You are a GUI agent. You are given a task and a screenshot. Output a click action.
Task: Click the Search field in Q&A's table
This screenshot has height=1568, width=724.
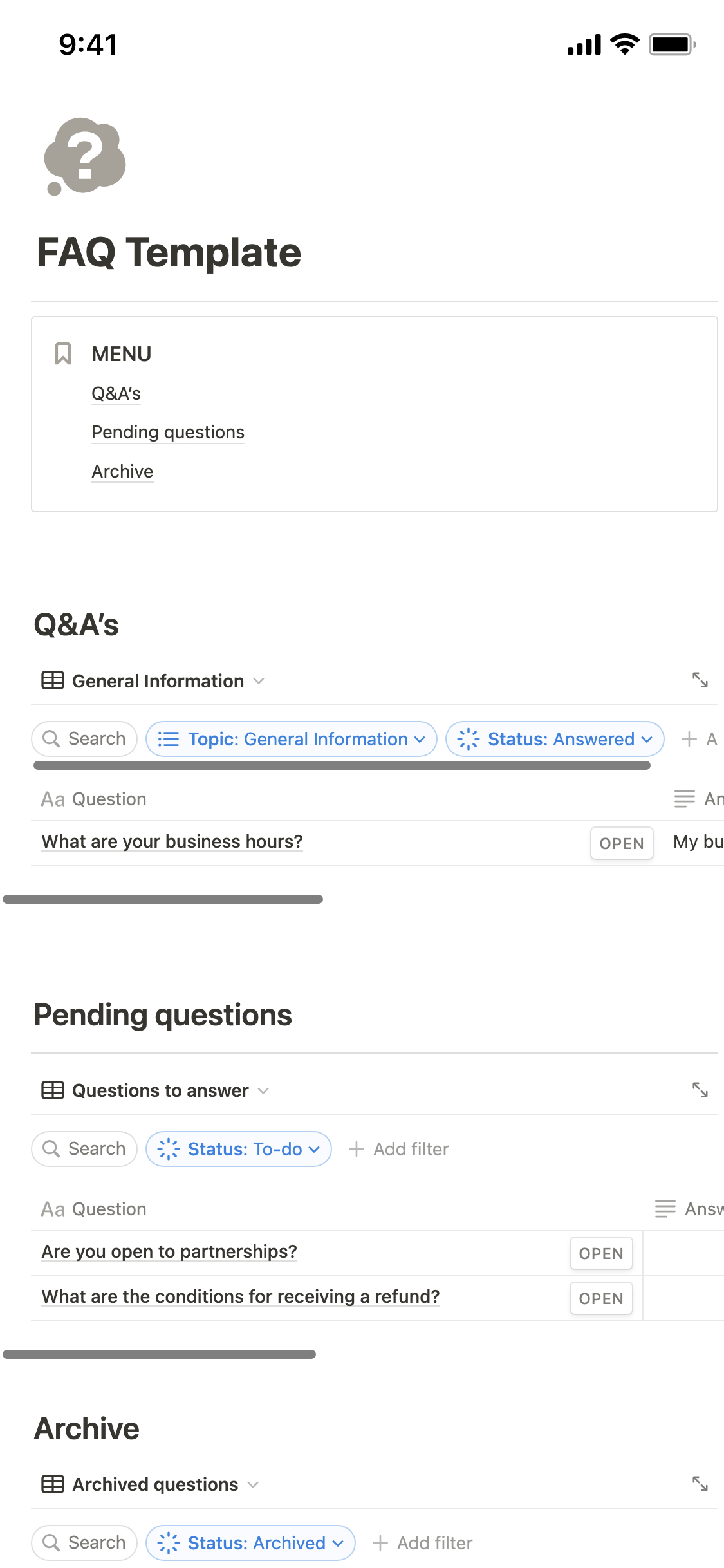84,739
